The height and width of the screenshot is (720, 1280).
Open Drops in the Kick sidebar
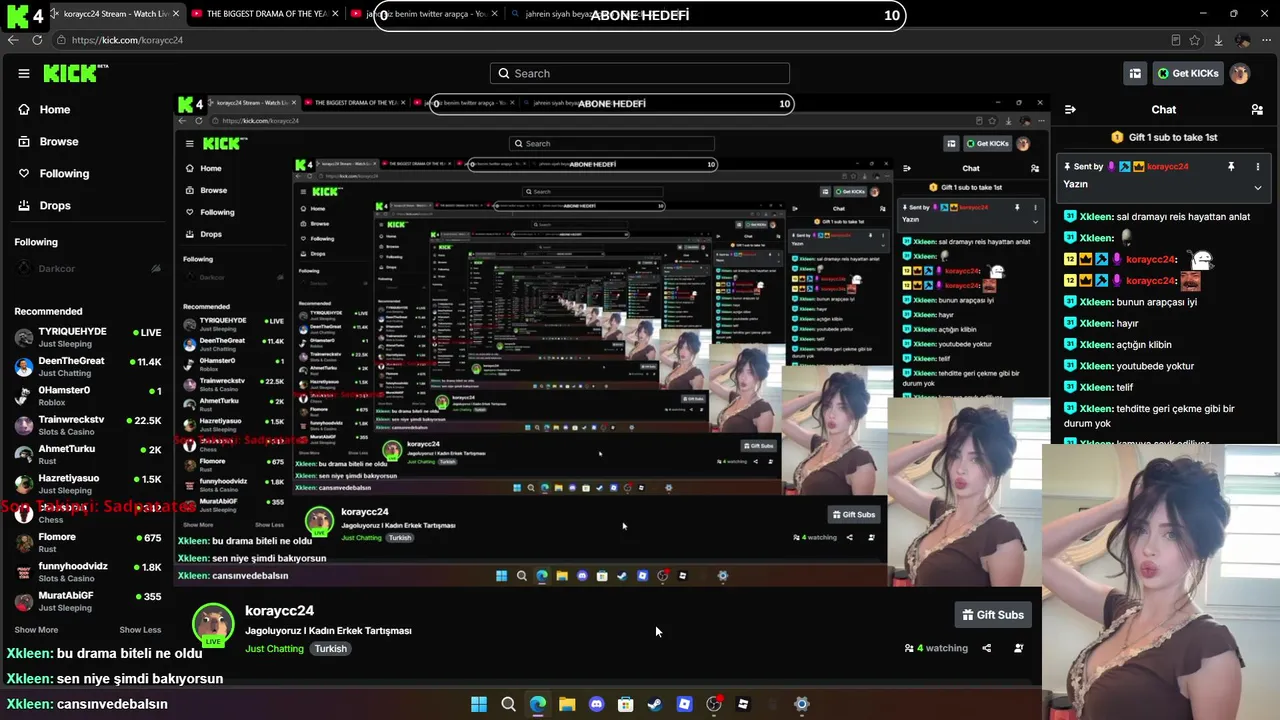pyautogui.click(x=45, y=206)
